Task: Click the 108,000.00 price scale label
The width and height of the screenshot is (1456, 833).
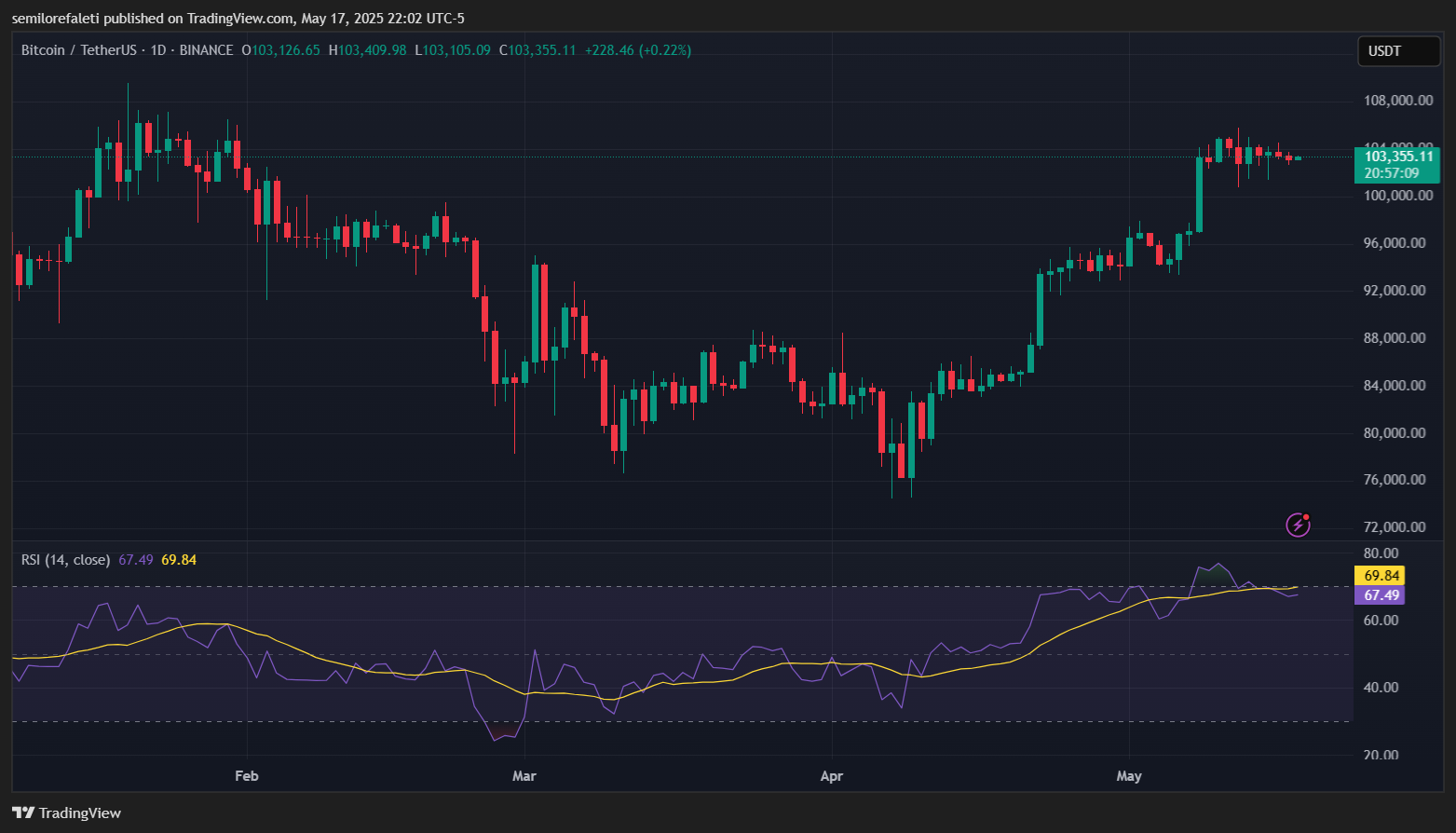Action: 1397,101
